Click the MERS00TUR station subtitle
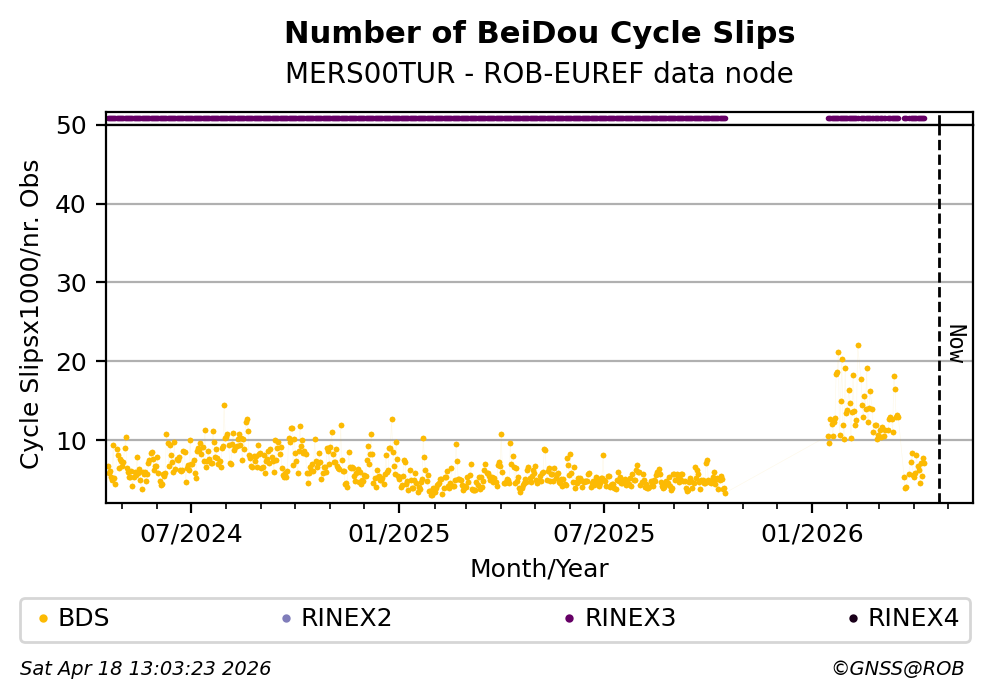This screenshot has height=699, width=992. pyautogui.click(x=539, y=74)
